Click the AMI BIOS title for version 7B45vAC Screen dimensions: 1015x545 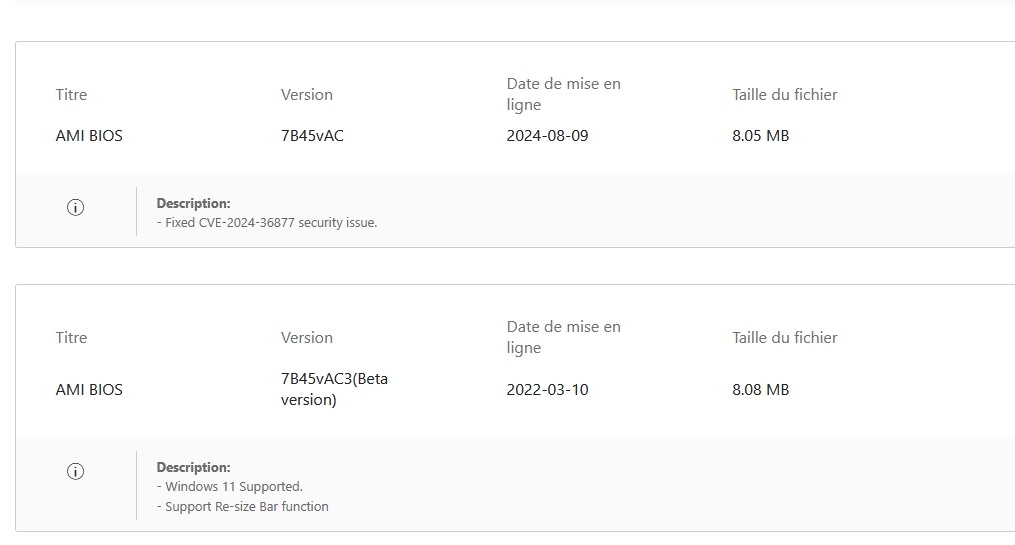[x=89, y=136]
